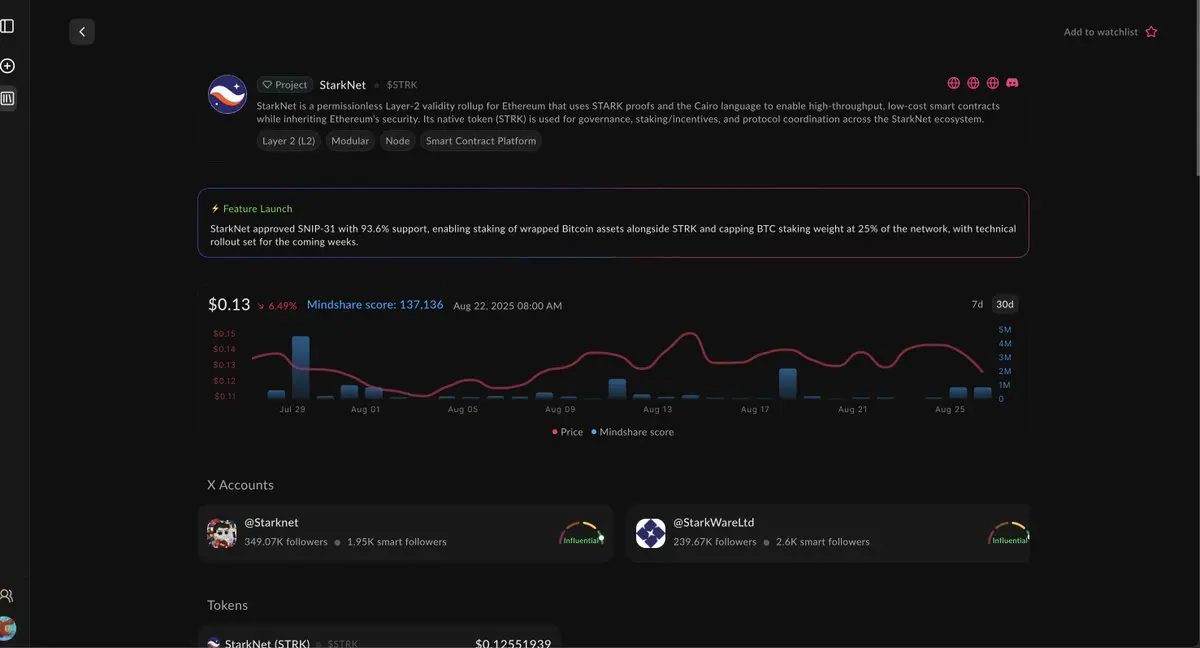Click the StarkNet project logo
This screenshot has height=648, width=1200.
click(x=227, y=94)
